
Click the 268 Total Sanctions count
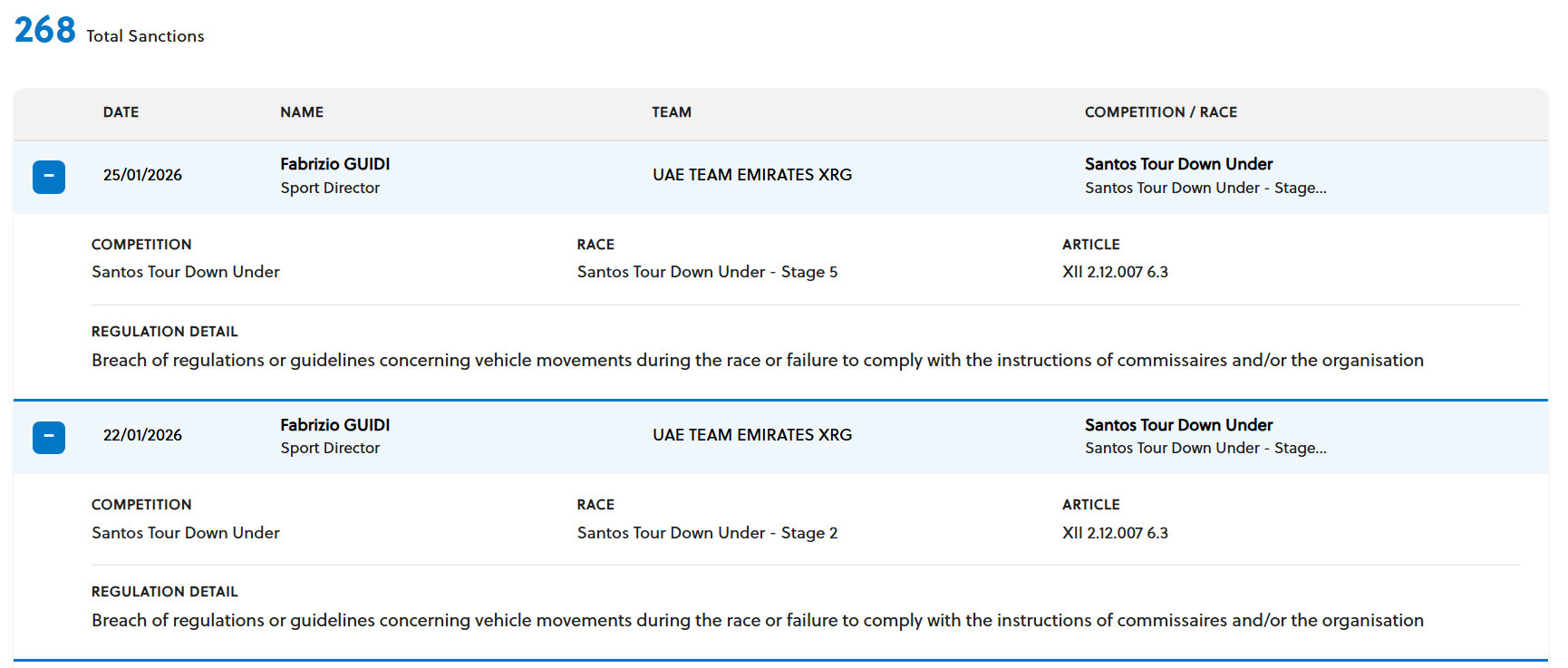tap(45, 31)
